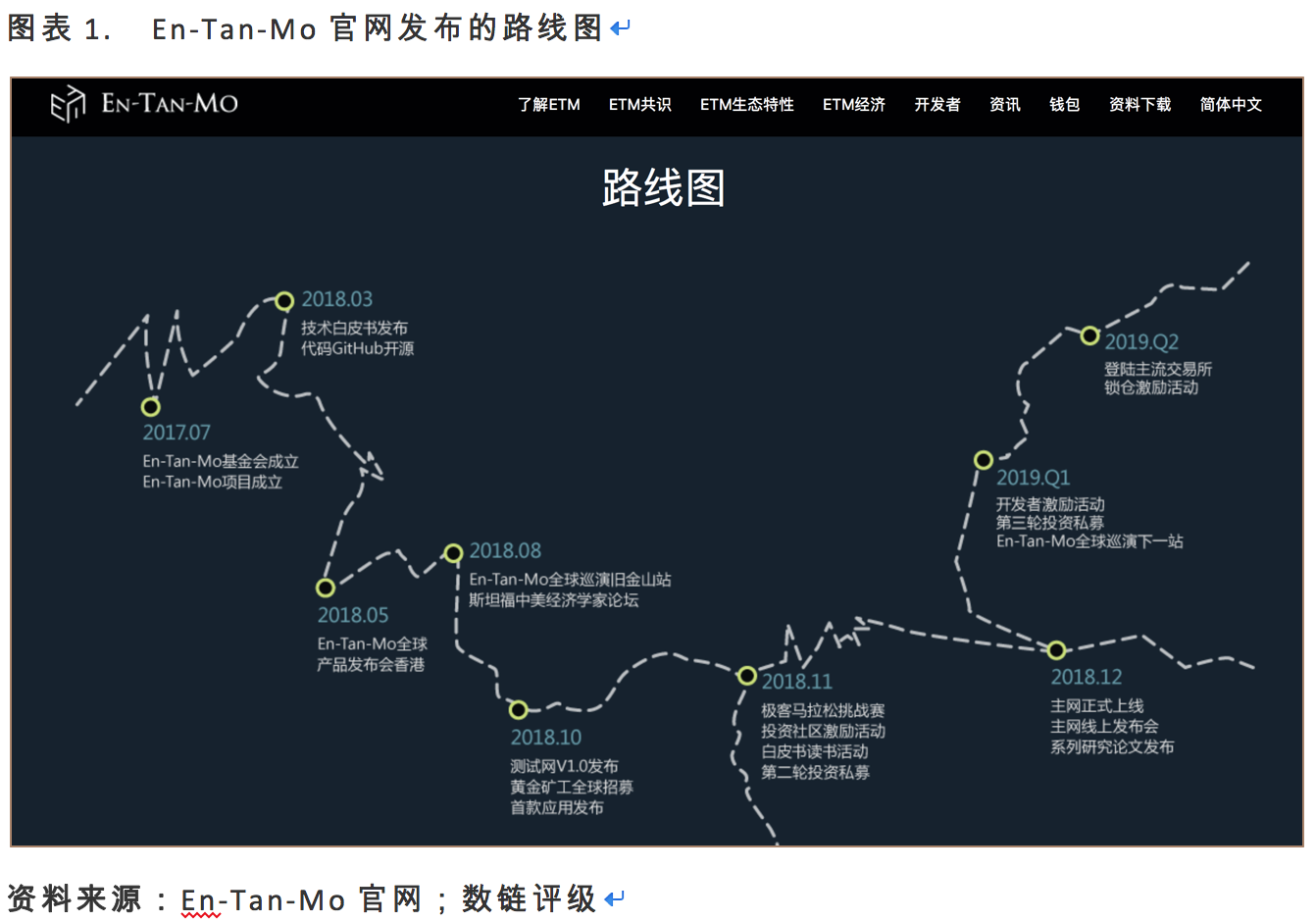Click the 2018.05 roadmap marker circle
The height and width of the screenshot is (922, 1316).
[326, 588]
